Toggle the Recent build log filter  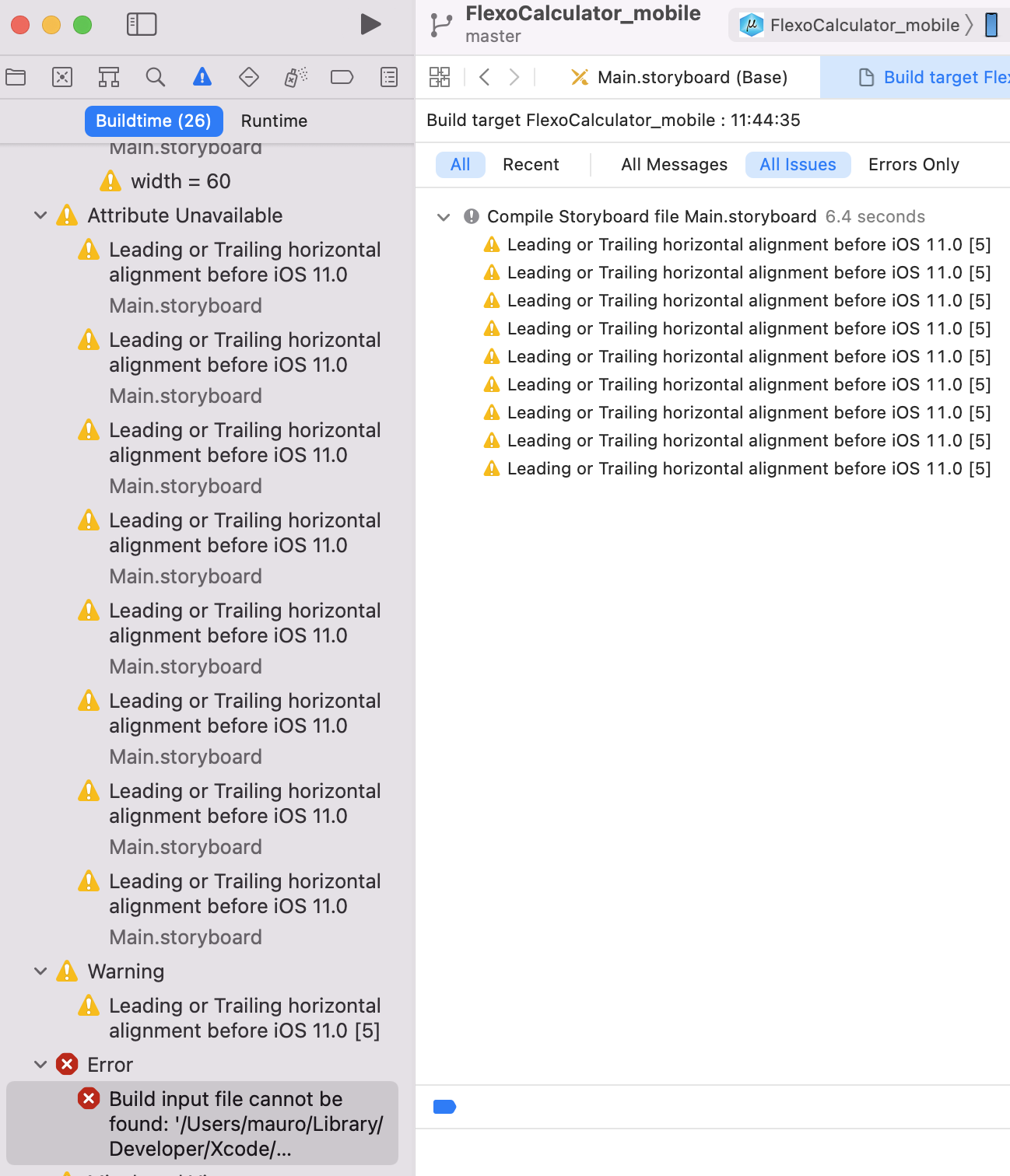point(531,165)
